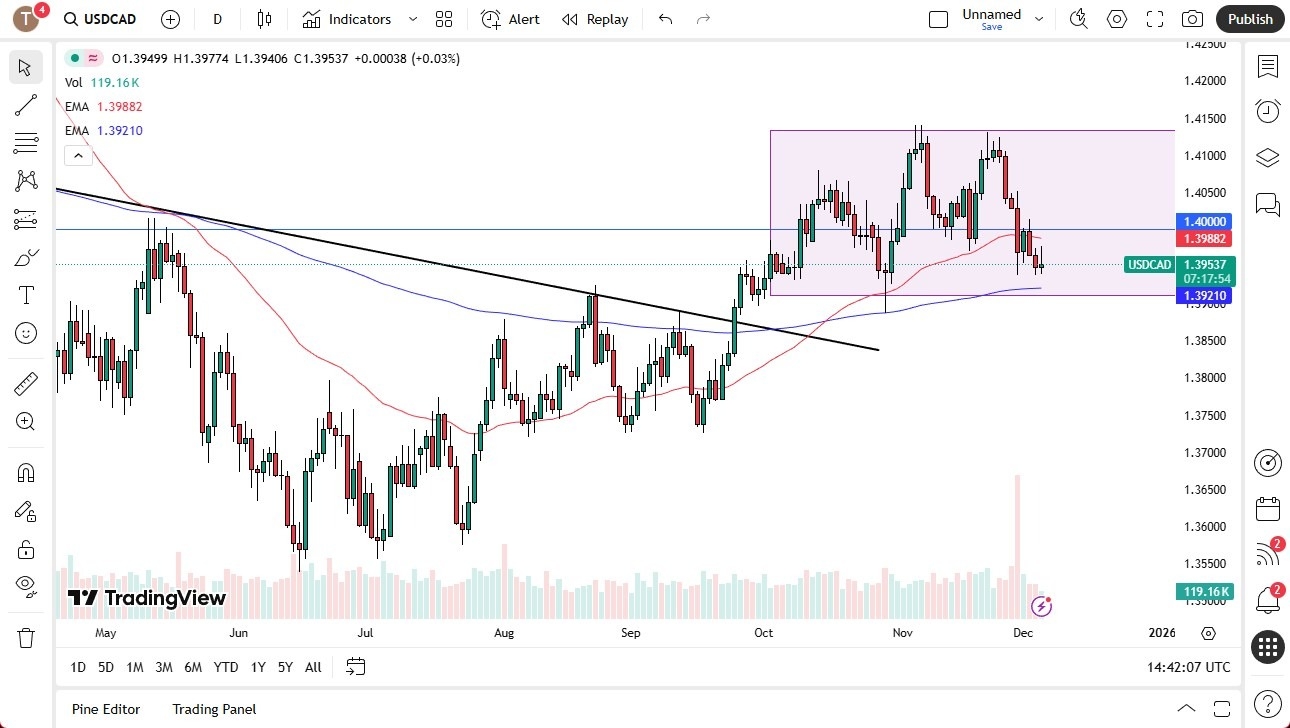The height and width of the screenshot is (728, 1290).
Task: Select the Zoom In tool
Action: pyautogui.click(x=25, y=421)
